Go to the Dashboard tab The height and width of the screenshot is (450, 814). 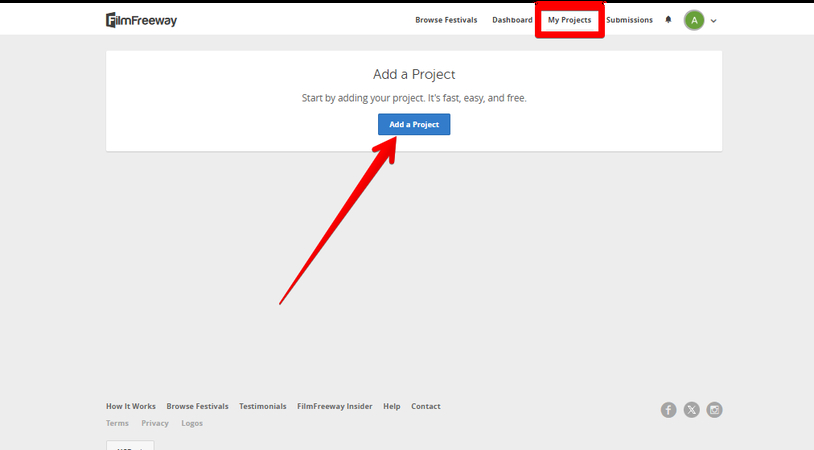pos(512,20)
